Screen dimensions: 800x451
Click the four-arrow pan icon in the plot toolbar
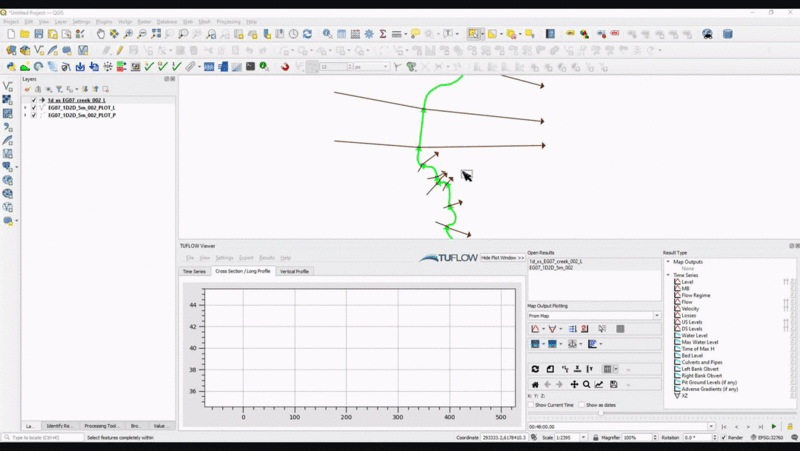pos(573,384)
